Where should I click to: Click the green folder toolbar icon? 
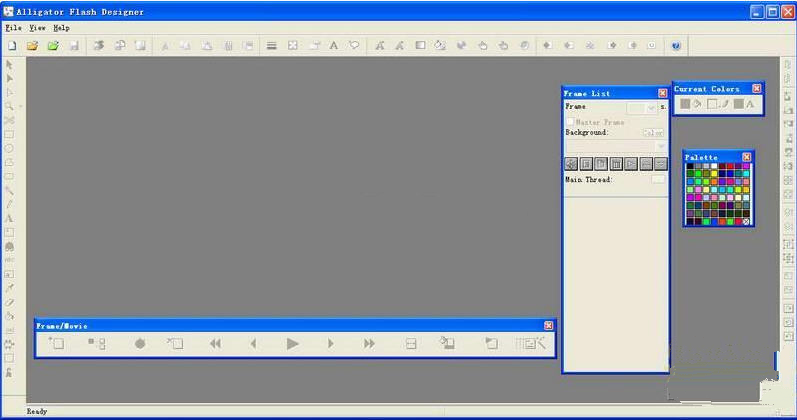point(53,46)
